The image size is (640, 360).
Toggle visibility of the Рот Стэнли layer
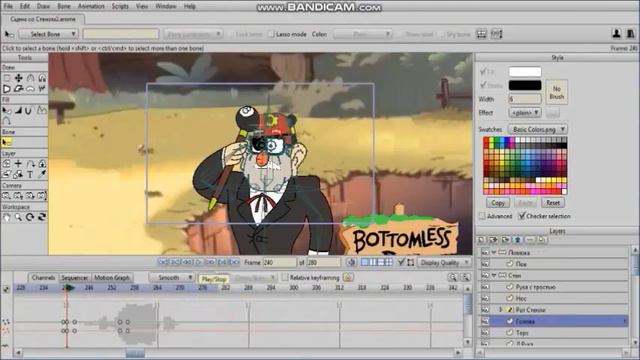pyautogui.click(x=485, y=310)
